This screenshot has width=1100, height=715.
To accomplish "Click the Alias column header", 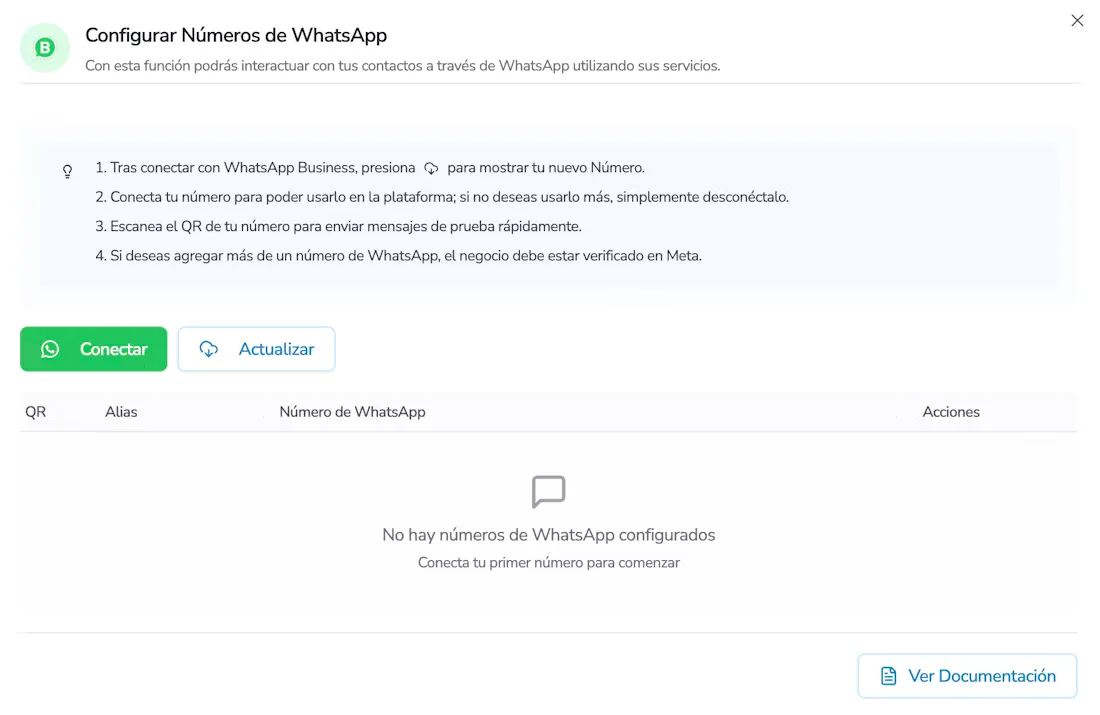I will [x=121, y=411].
